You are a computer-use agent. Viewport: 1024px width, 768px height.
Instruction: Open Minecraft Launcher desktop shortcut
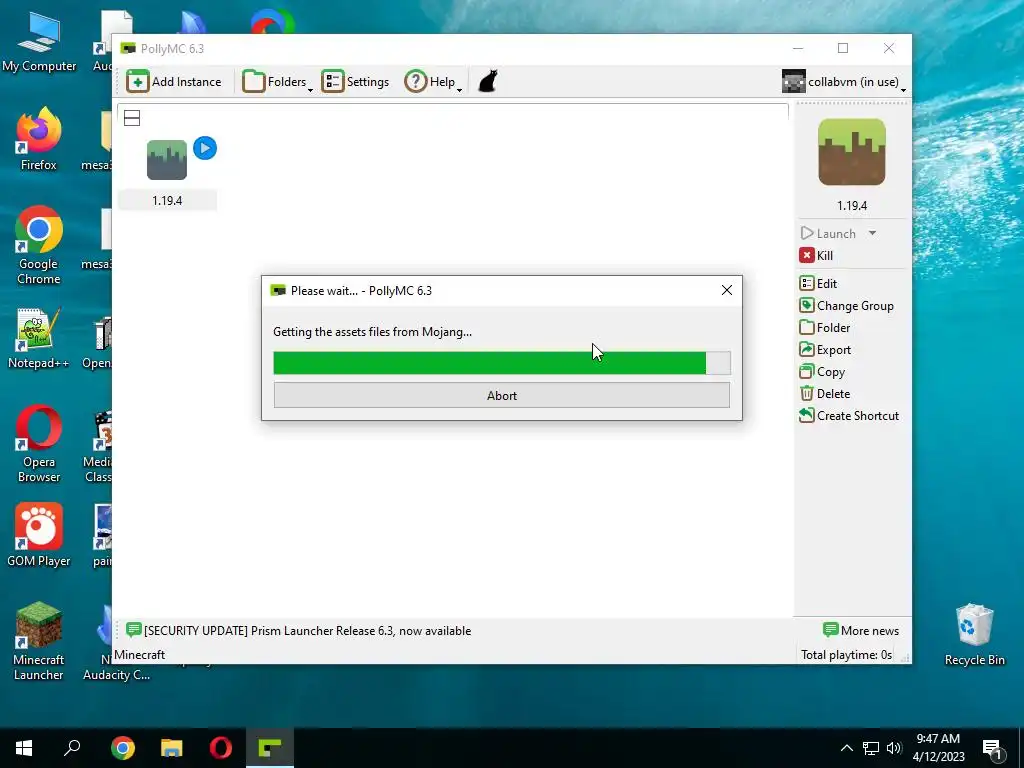pyautogui.click(x=39, y=641)
